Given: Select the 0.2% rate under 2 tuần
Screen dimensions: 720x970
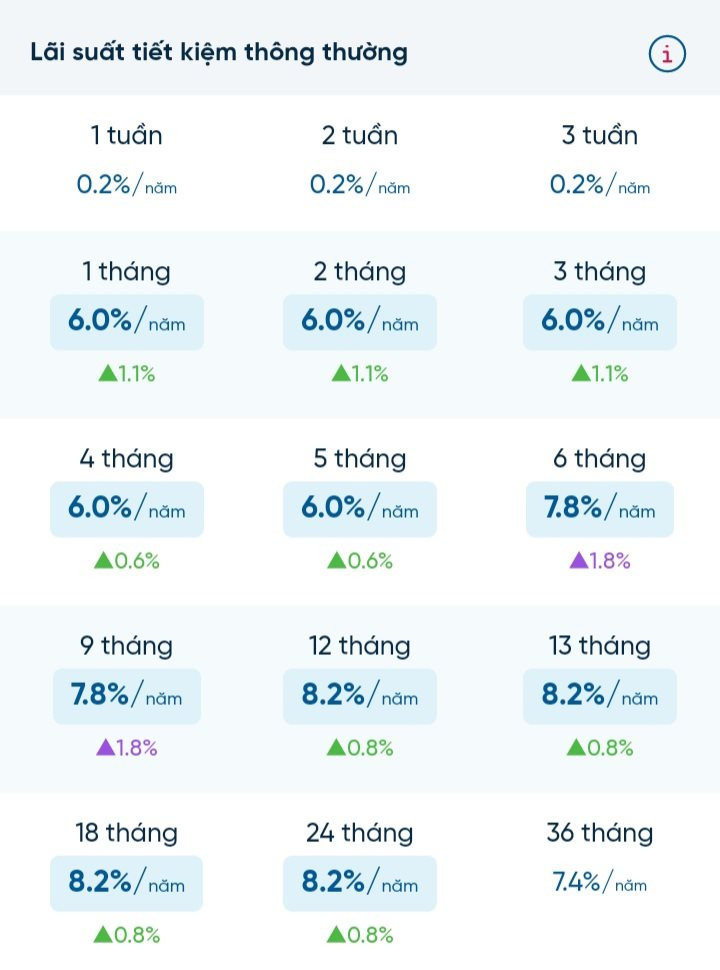Looking at the screenshot, I should click(x=360, y=183).
